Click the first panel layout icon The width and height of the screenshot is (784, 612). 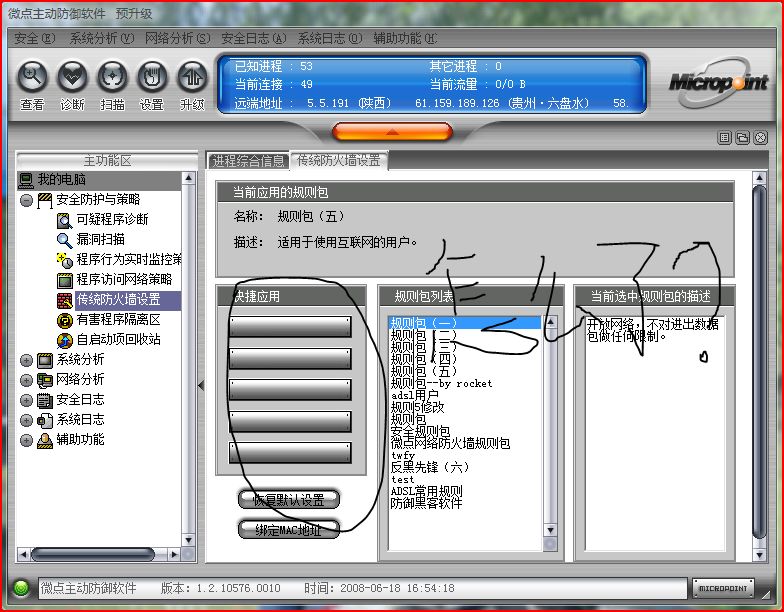(x=724, y=138)
